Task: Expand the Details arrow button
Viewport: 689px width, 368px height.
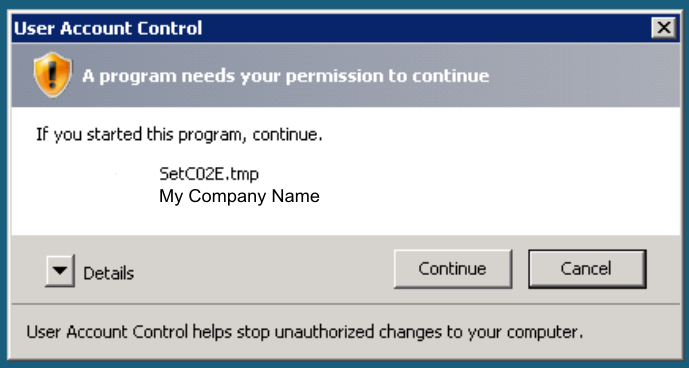Action: pos(60,270)
